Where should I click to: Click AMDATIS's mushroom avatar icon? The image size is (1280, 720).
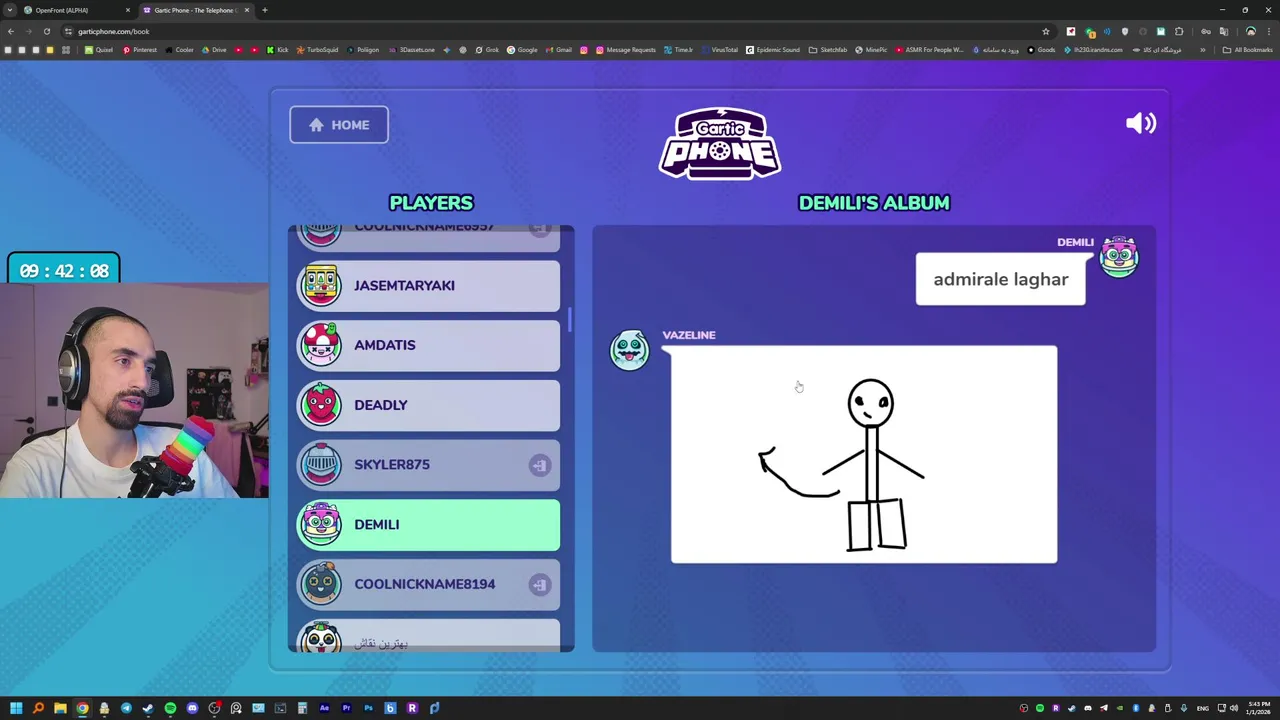point(321,344)
